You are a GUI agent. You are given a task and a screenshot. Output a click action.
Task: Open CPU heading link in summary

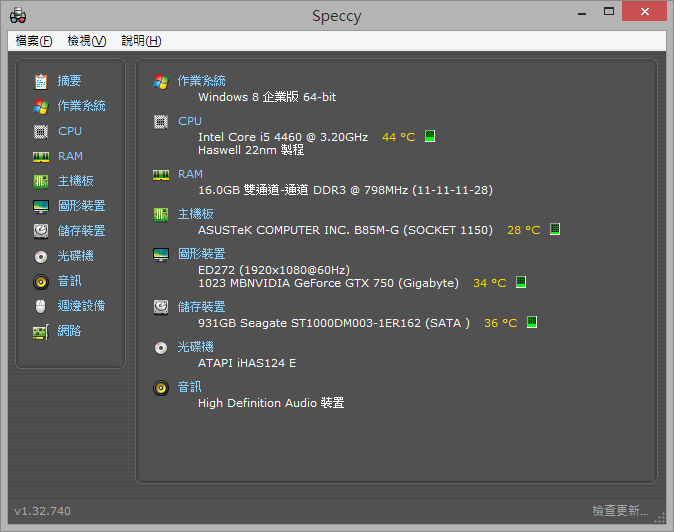[x=190, y=121]
